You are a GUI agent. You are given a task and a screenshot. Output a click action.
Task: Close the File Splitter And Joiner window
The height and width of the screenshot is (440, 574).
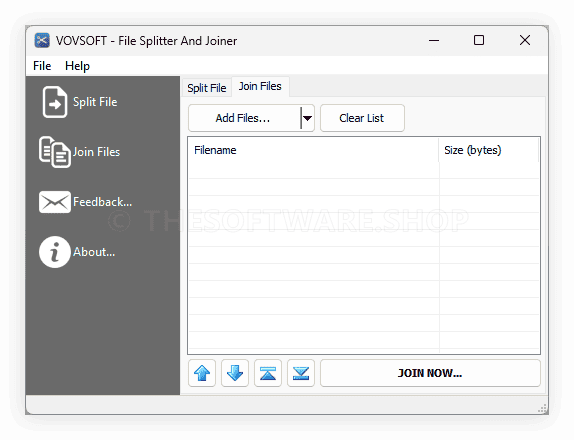click(525, 40)
